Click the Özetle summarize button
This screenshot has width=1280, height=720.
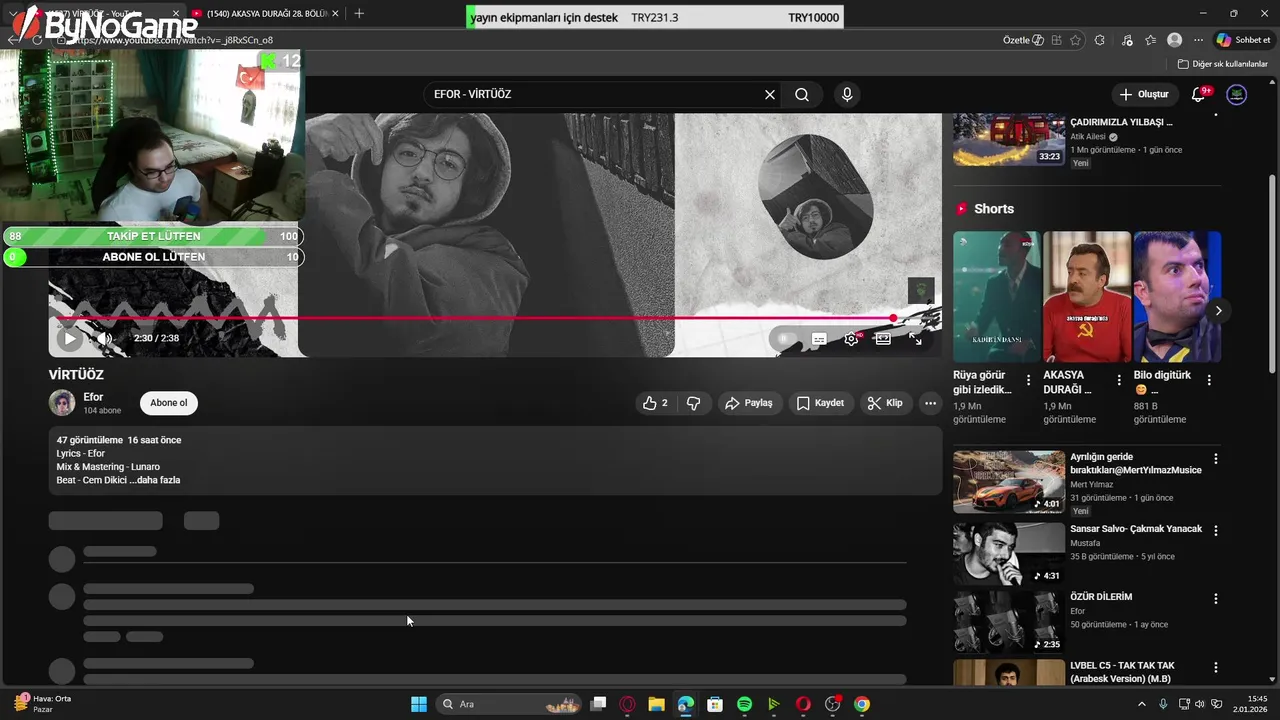pos(1023,40)
